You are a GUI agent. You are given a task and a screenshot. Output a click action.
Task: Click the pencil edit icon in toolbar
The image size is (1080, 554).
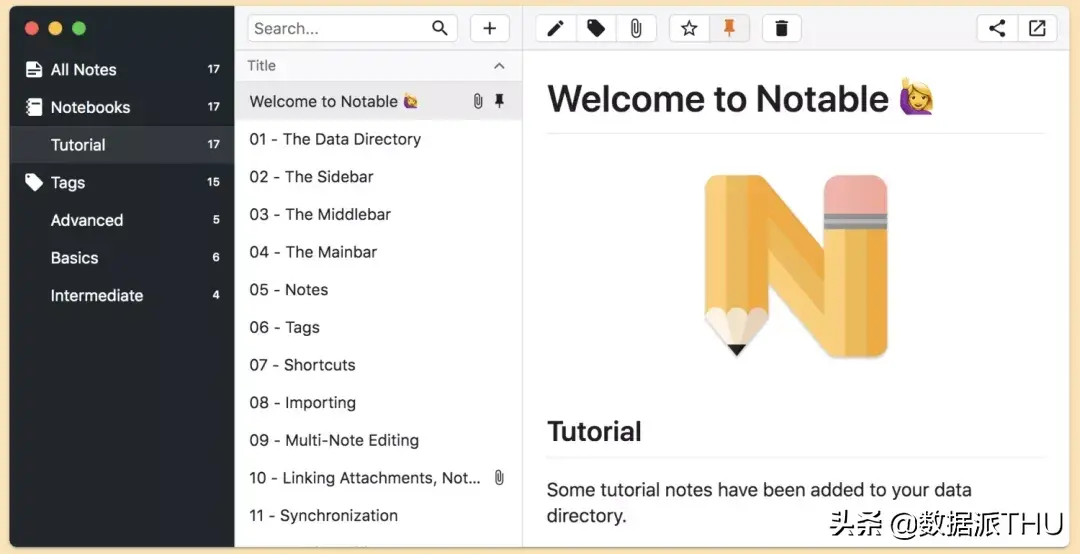[x=556, y=28]
